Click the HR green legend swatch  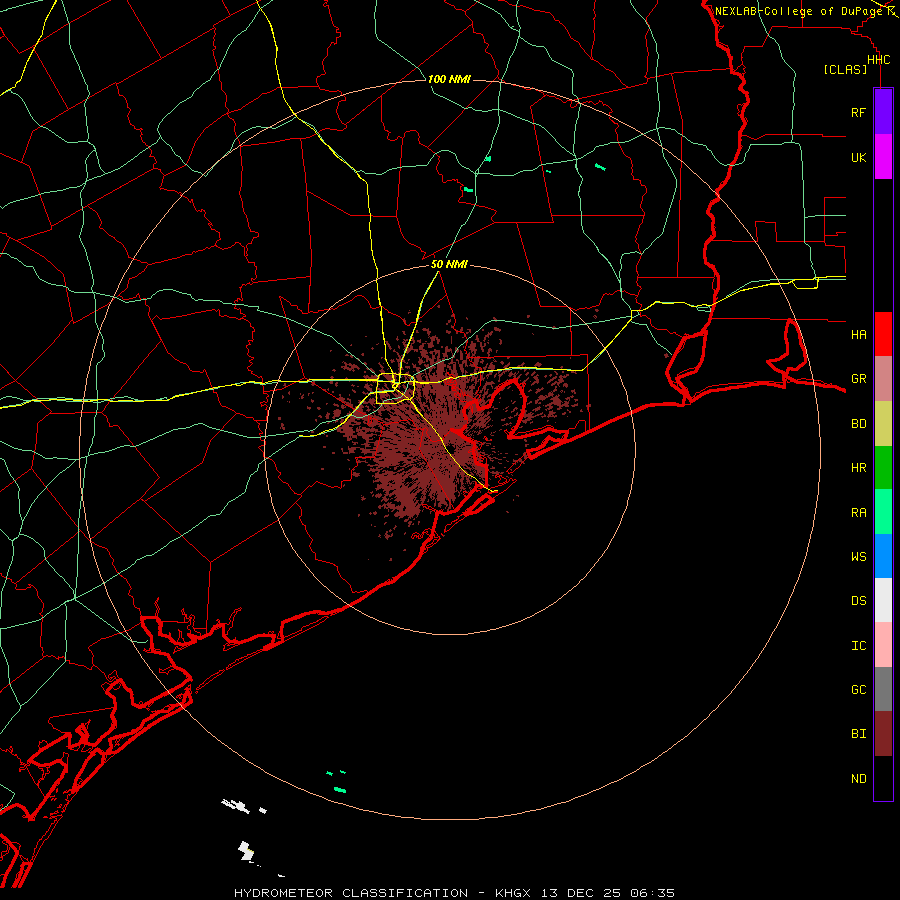(x=883, y=468)
